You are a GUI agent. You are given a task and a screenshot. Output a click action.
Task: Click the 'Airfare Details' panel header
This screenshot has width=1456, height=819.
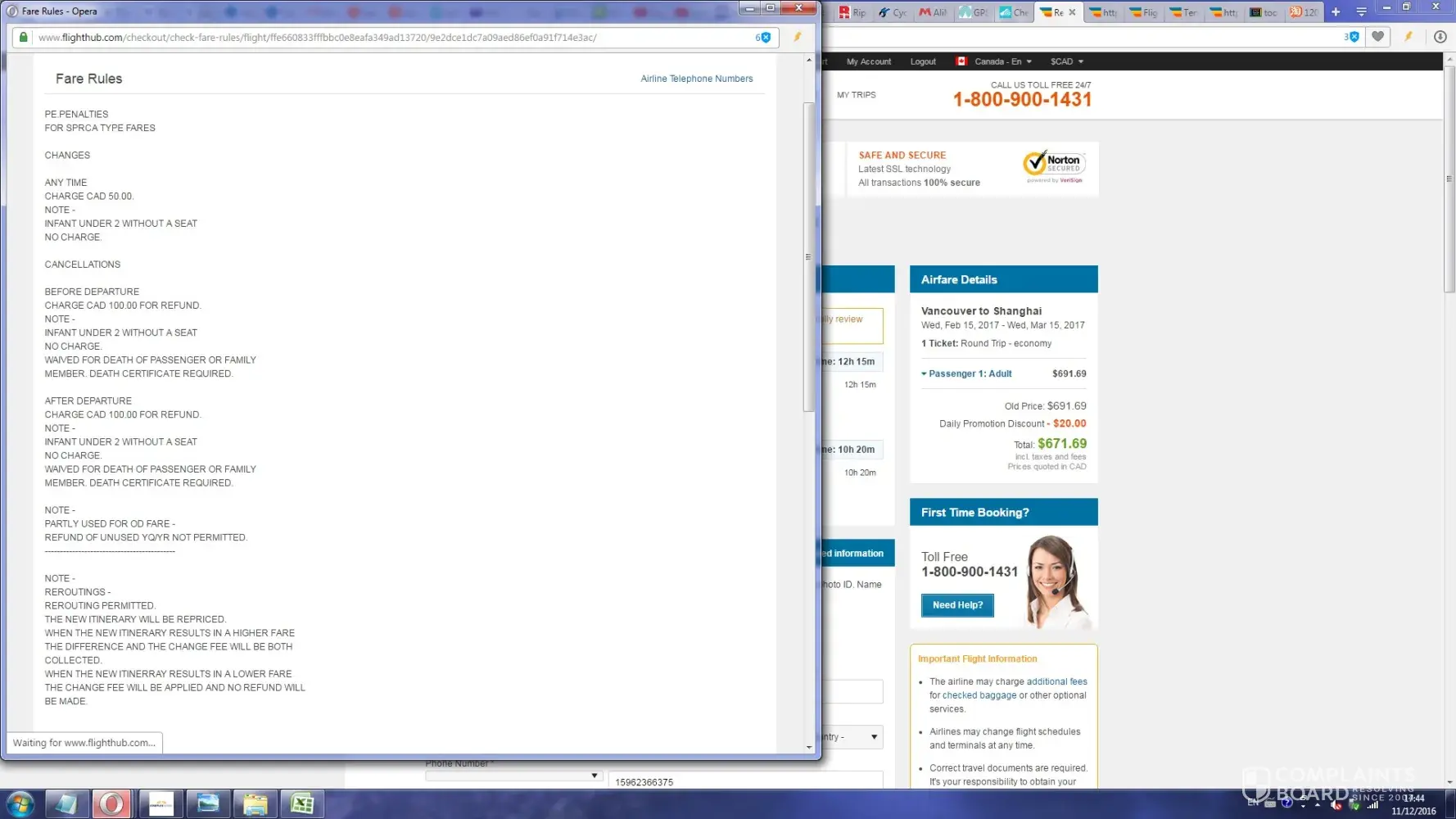click(x=1004, y=279)
